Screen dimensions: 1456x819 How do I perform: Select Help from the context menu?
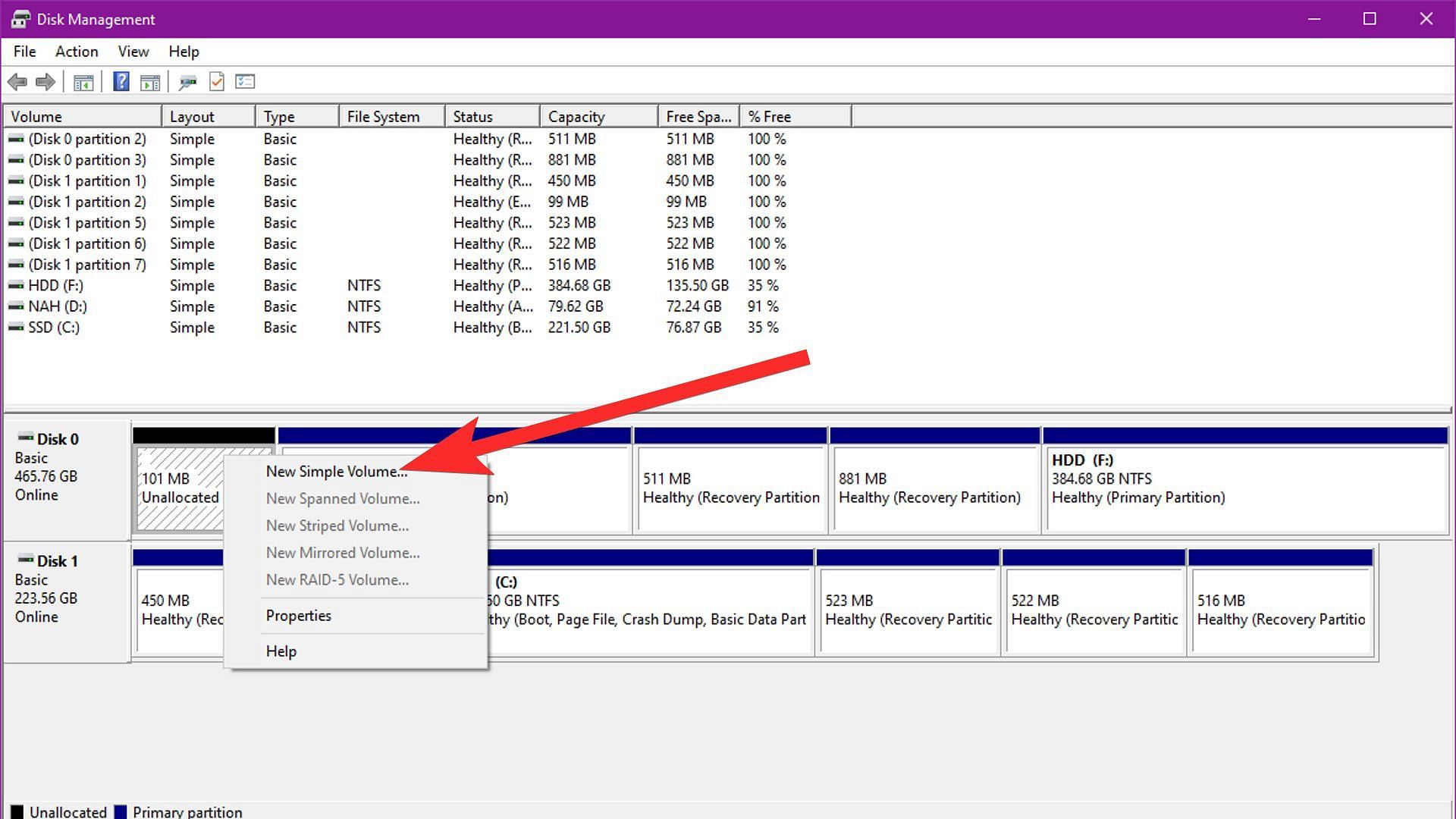(282, 651)
